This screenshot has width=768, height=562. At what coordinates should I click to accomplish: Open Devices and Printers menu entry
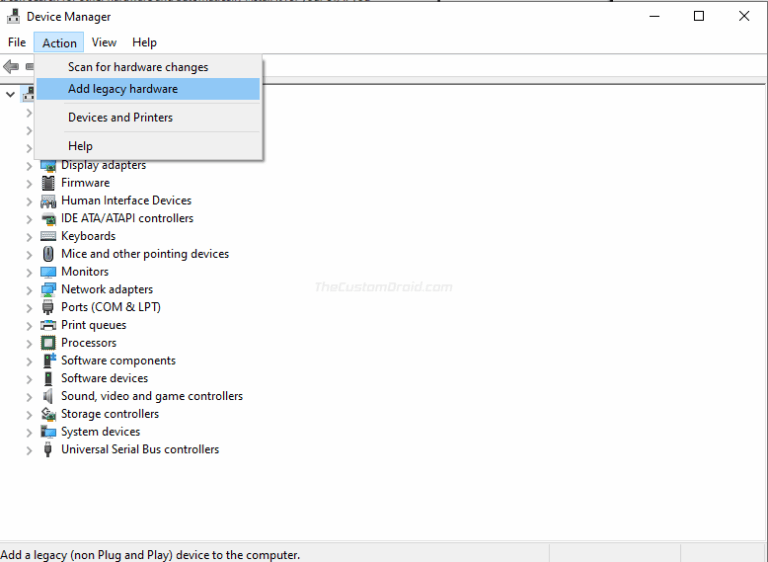tap(120, 117)
